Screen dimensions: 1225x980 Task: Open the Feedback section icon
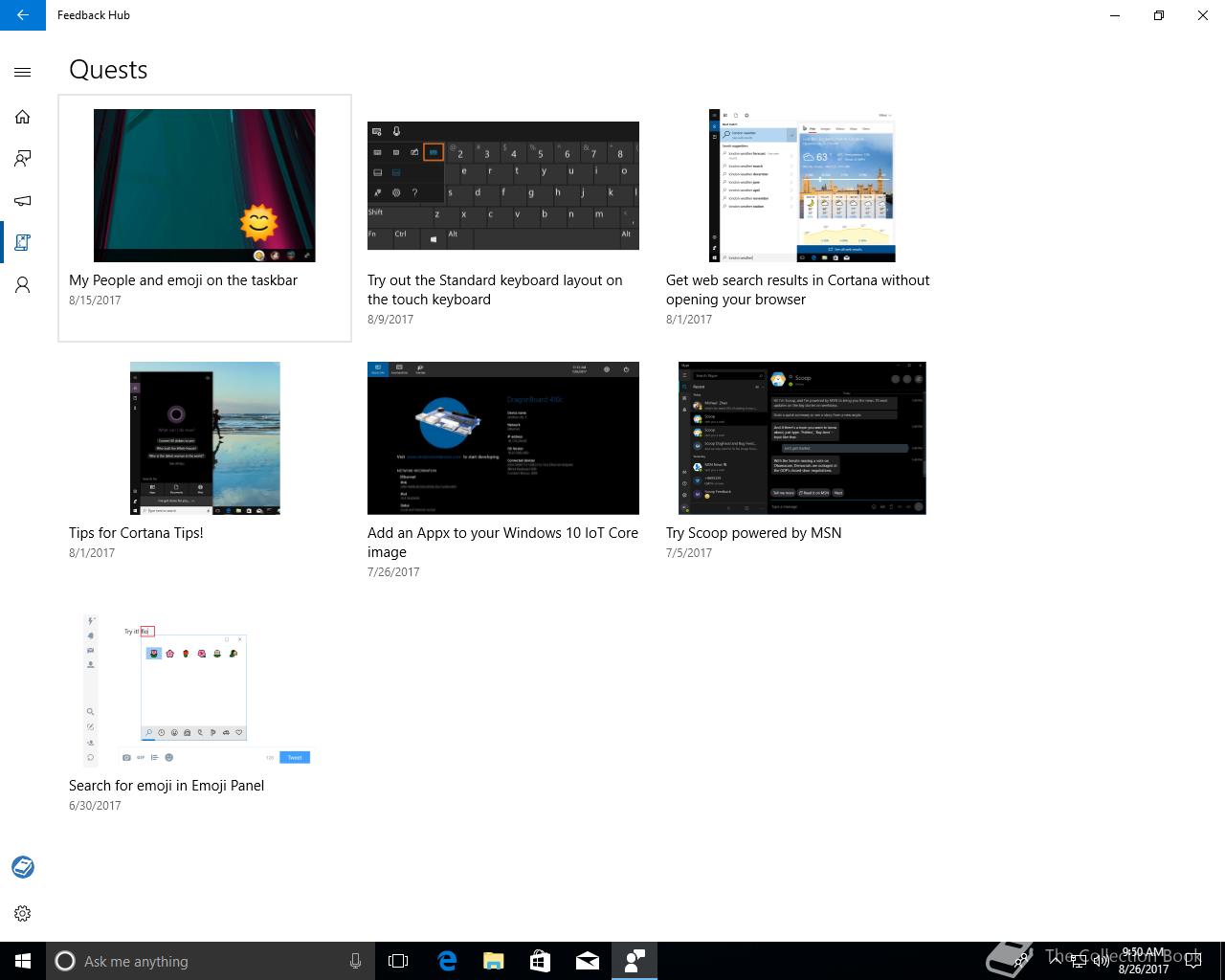tap(23, 159)
